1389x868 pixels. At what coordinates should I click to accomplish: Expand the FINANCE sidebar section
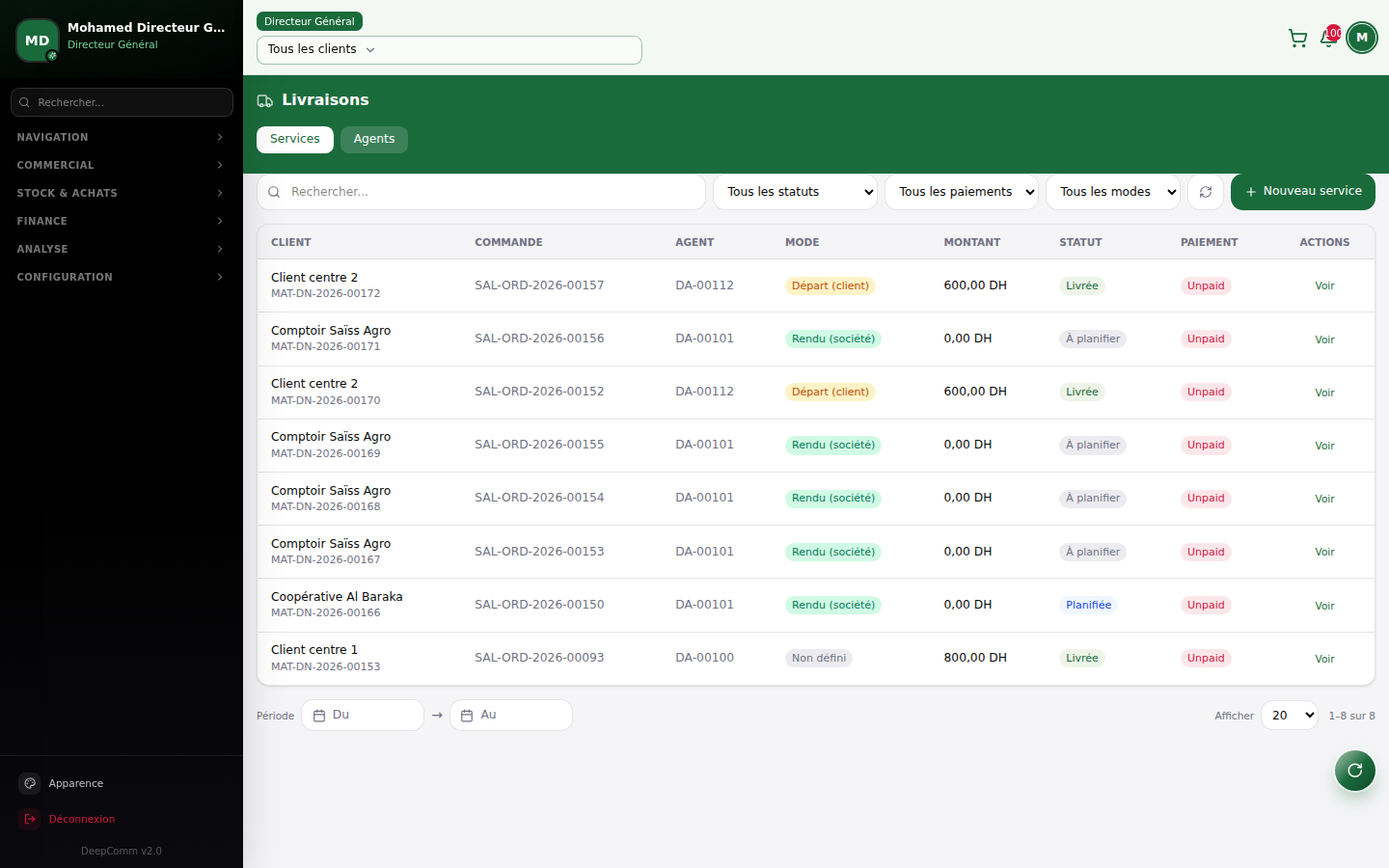pyautogui.click(x=122, y=221)
